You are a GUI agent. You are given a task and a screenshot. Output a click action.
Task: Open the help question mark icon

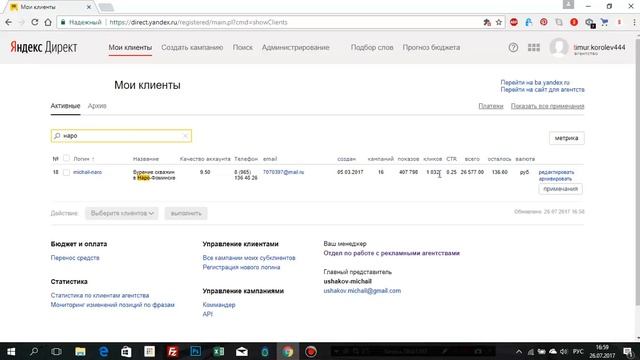(513, 47)
